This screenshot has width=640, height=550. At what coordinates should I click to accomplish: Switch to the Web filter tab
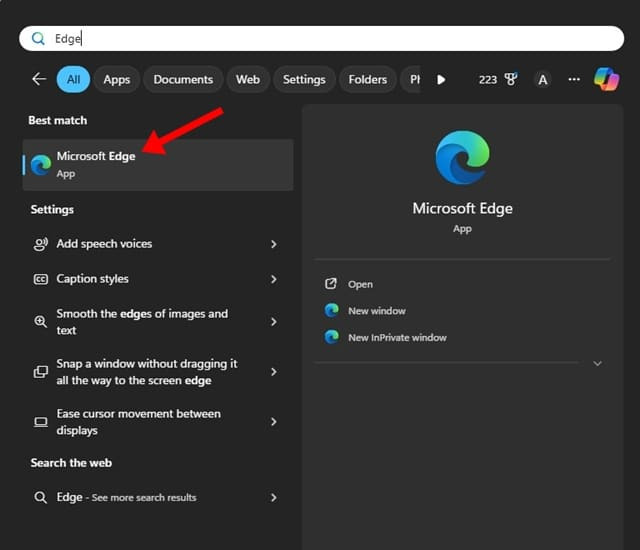click(248, 79)
